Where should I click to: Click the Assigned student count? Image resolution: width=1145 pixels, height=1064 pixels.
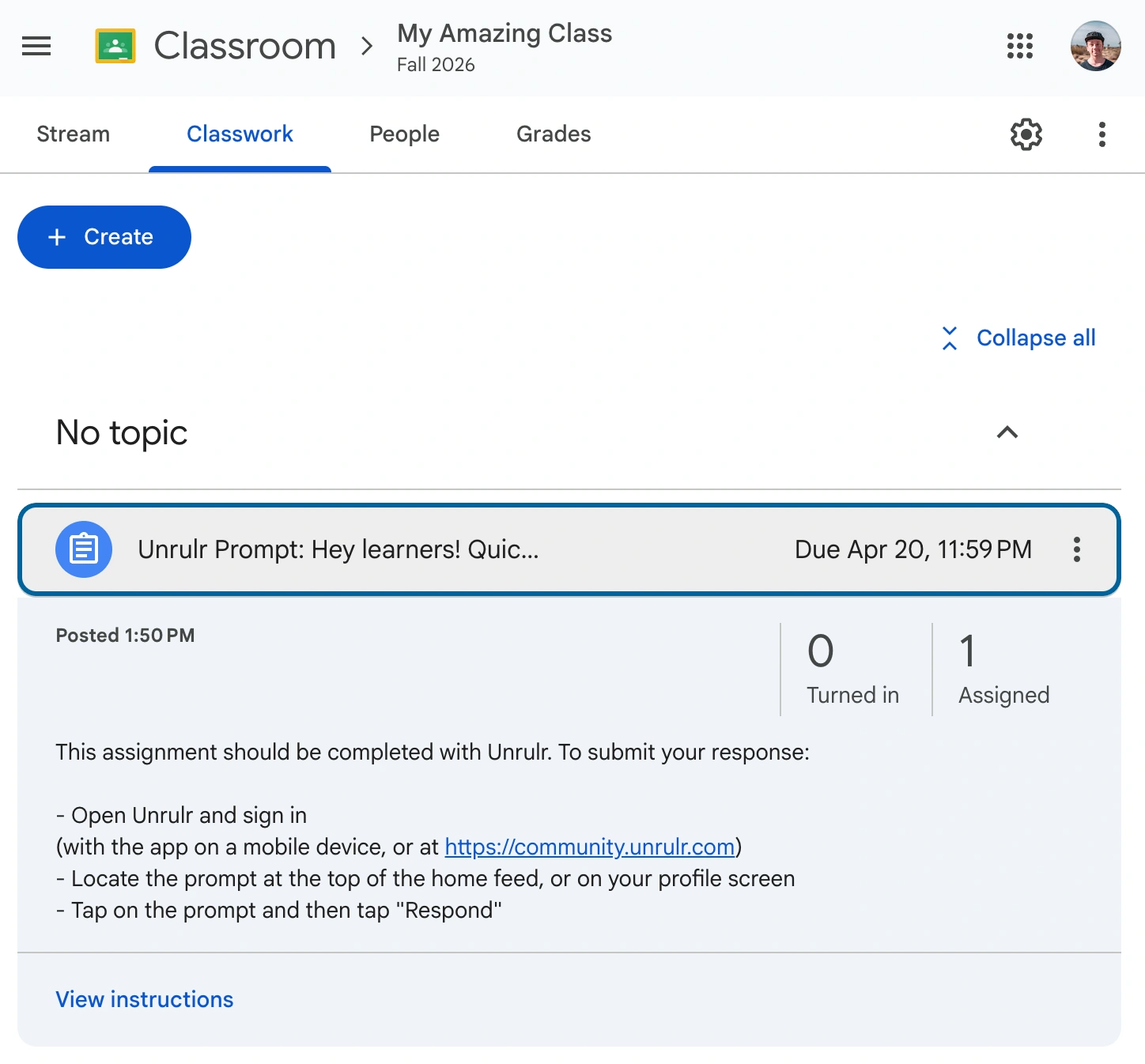coord(1003,668)
